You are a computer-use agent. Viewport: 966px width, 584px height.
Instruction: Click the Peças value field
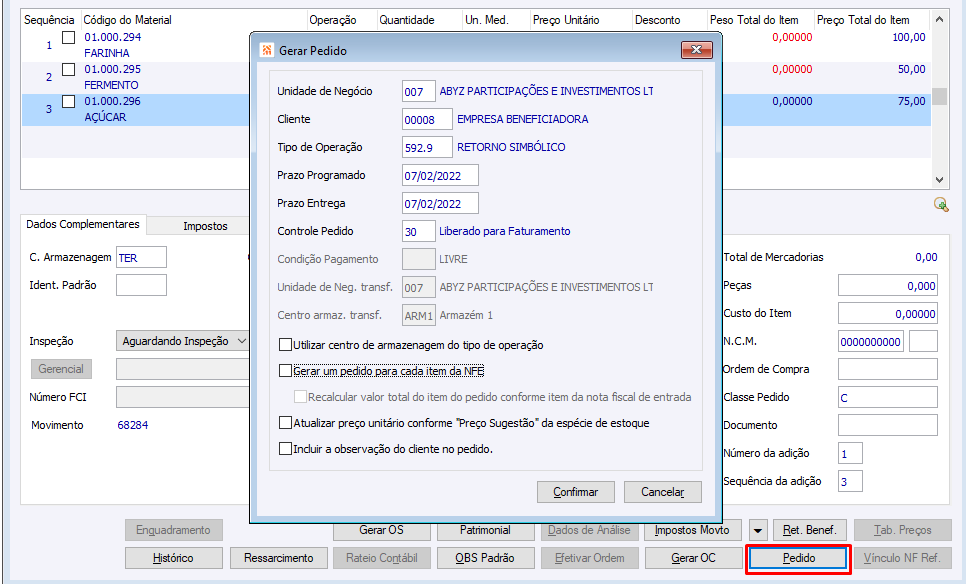click(888, 285)
